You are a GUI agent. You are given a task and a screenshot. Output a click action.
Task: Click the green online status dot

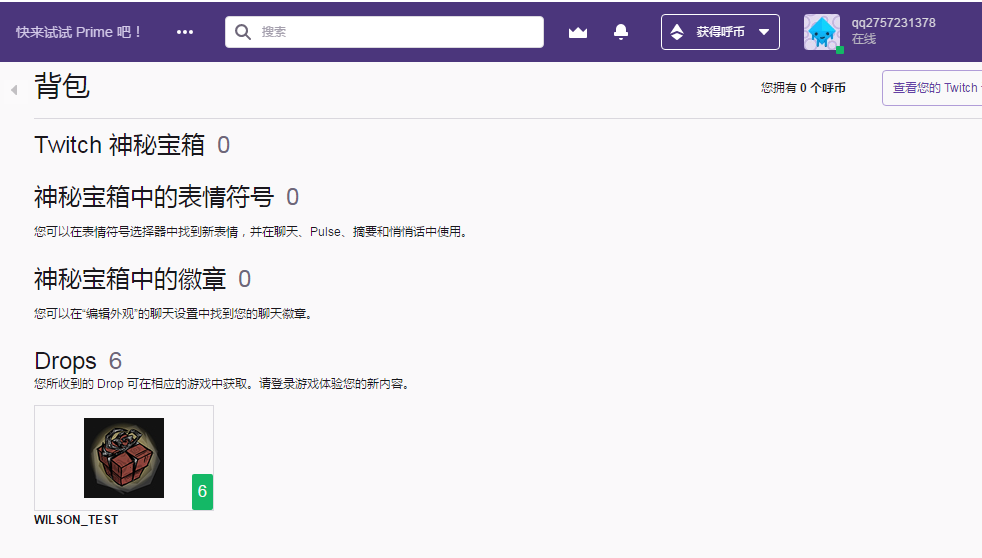(x=840, y=49)
